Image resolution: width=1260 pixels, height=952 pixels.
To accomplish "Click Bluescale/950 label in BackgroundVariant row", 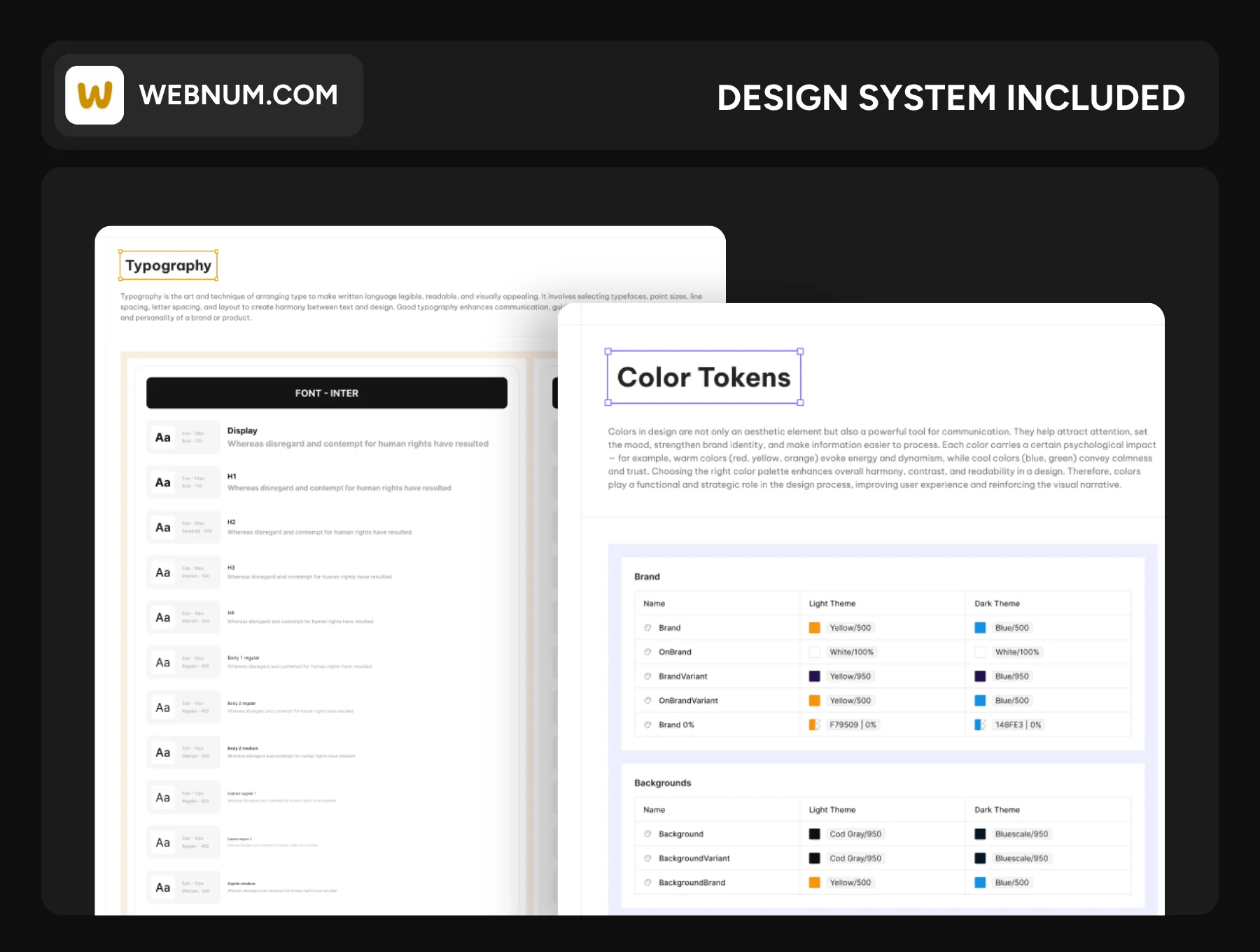I will [x=1022, y=858].
